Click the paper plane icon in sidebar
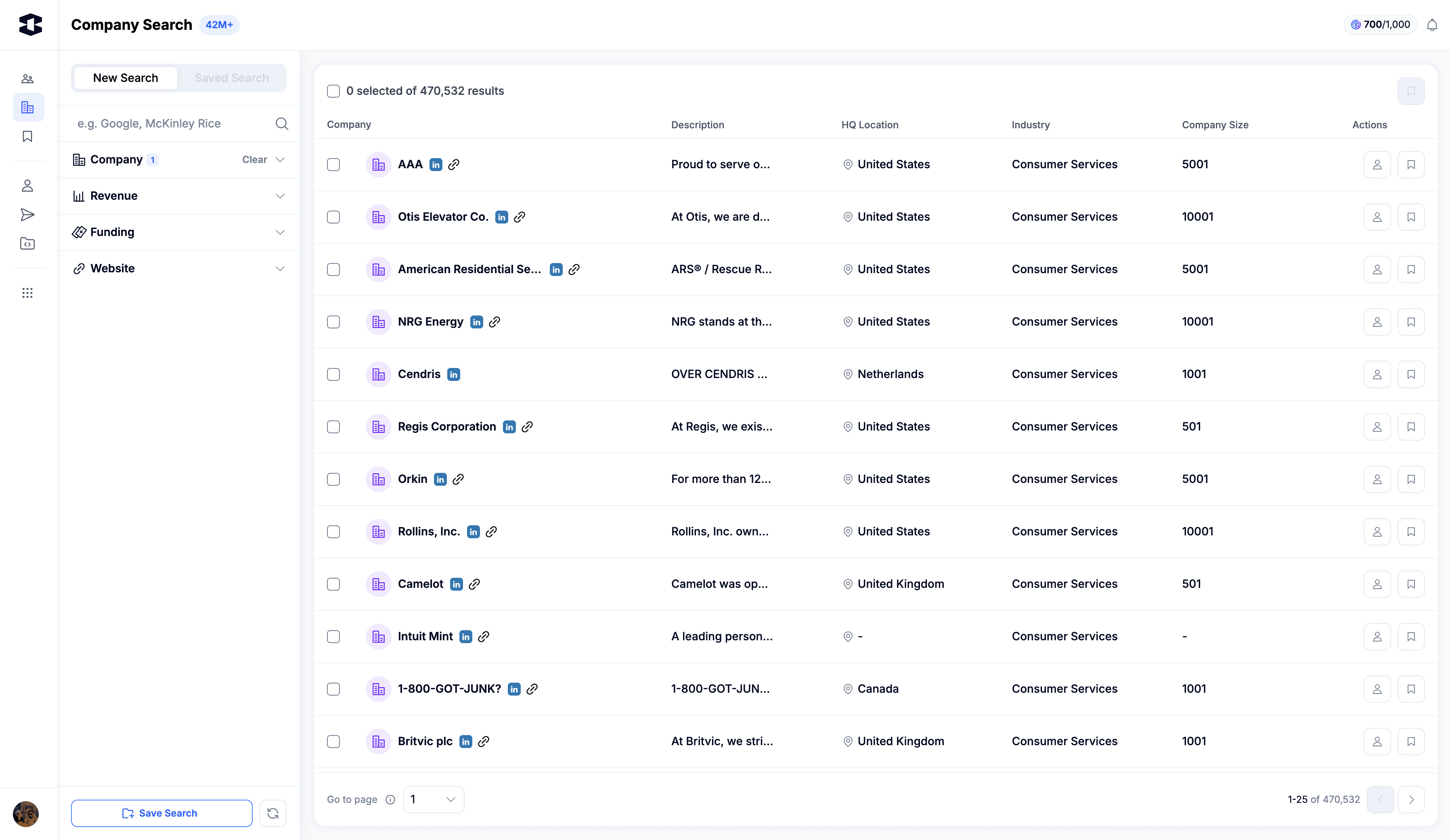Screen dimensions: 1450x840 point(27,215)
